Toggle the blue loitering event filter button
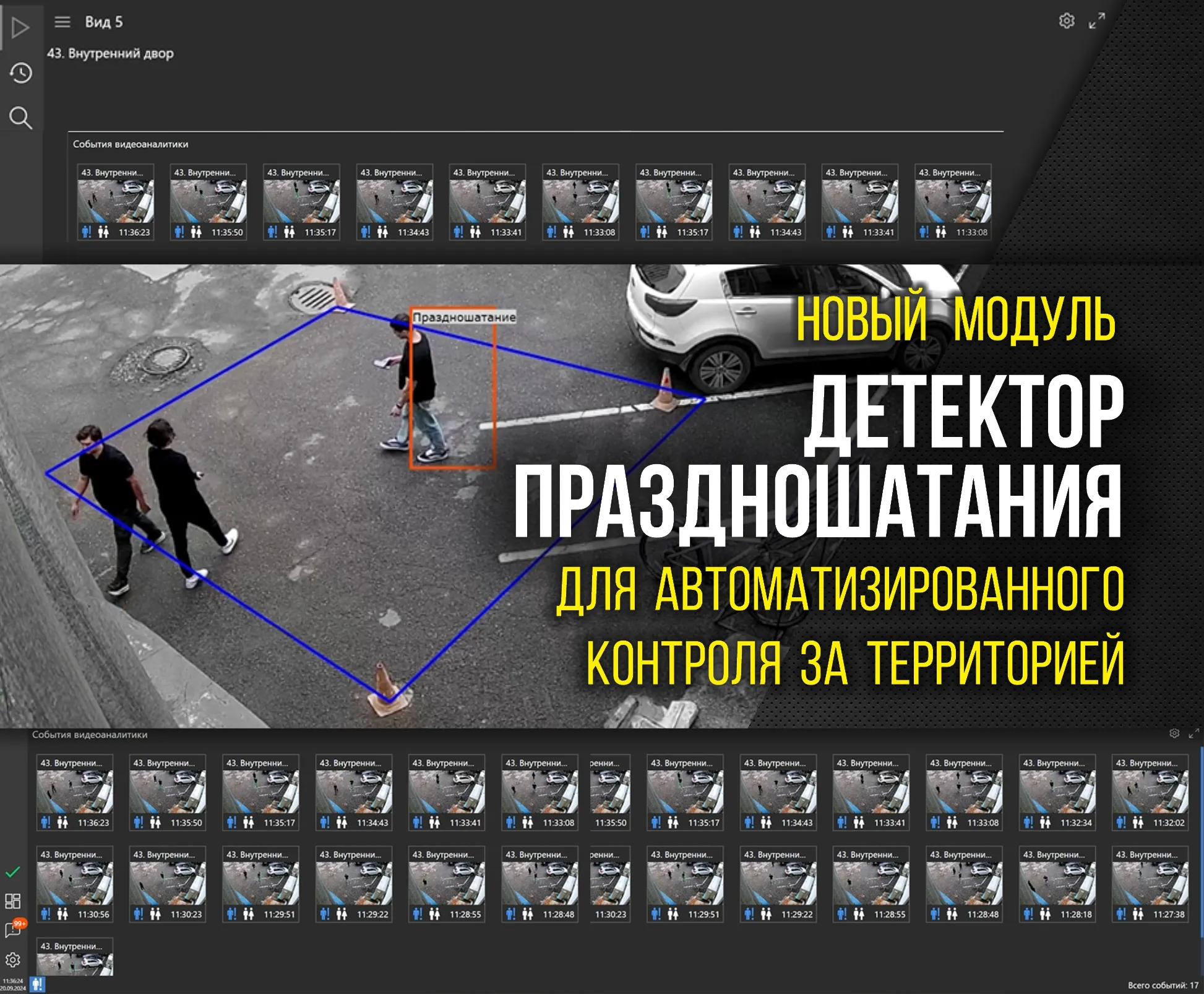Image resolution: width=1204 pixels, height=994 pixels. coord(38,983)
